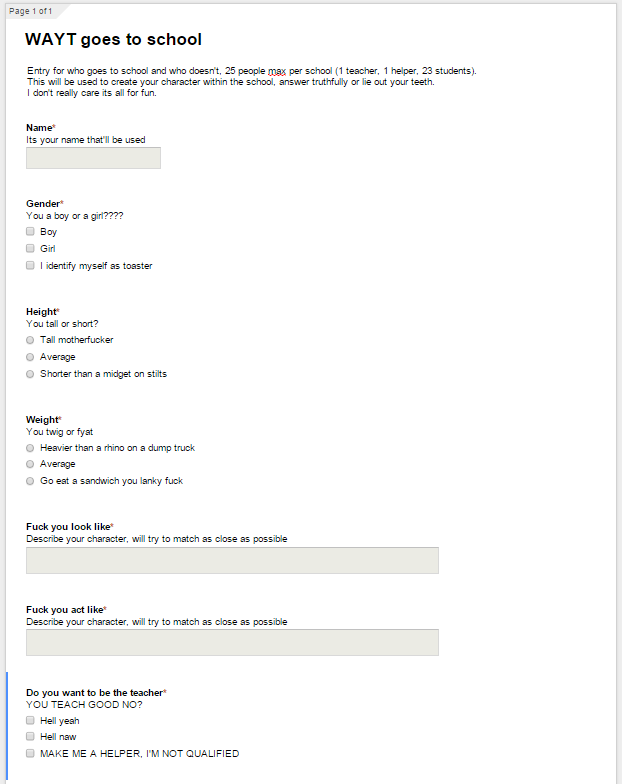Viewport: 622px width, 784px height.
Task: Select Average under Weight
Action: [x=30, y=464]
